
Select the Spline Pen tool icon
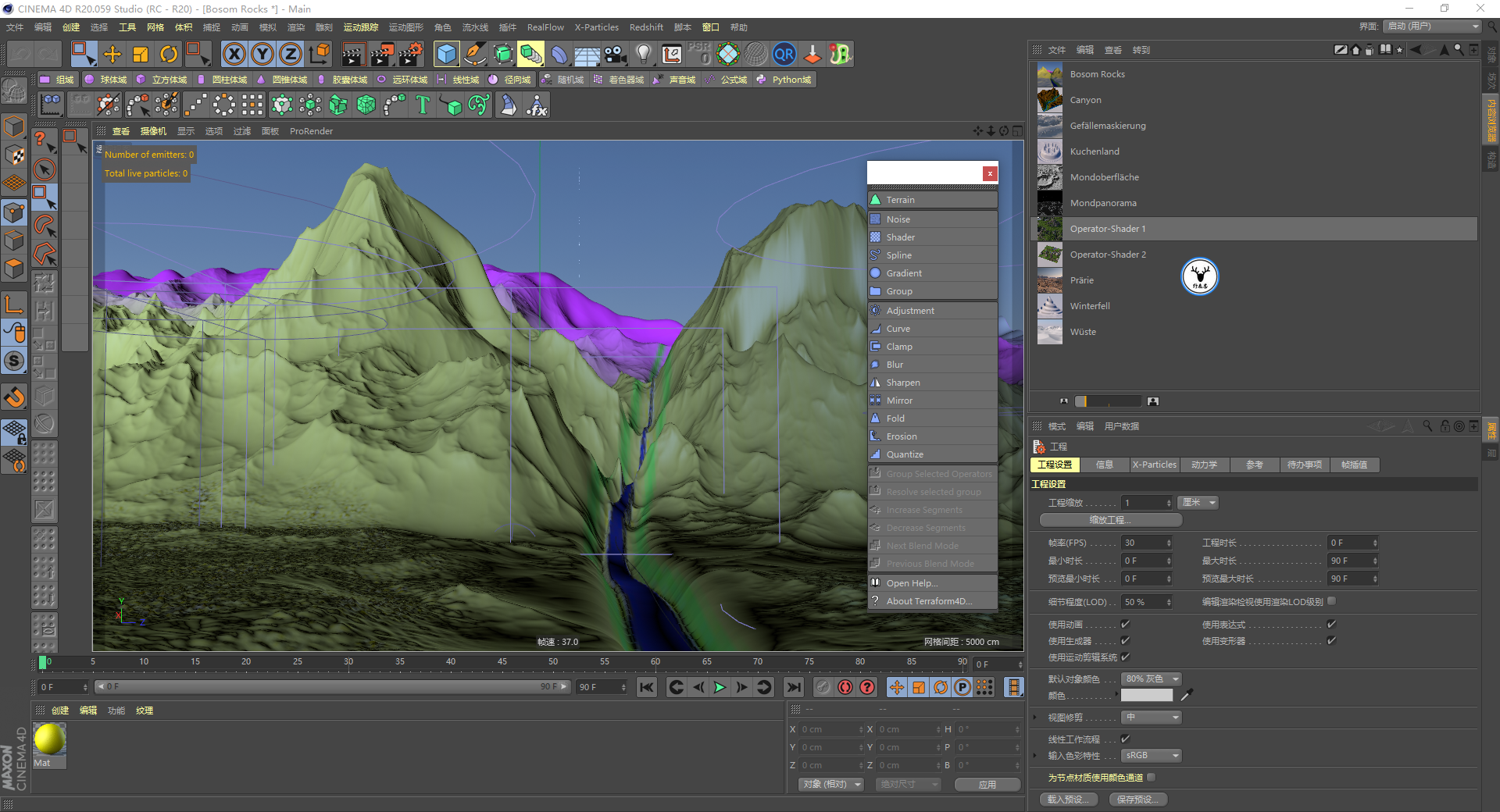tap(475, 54)
